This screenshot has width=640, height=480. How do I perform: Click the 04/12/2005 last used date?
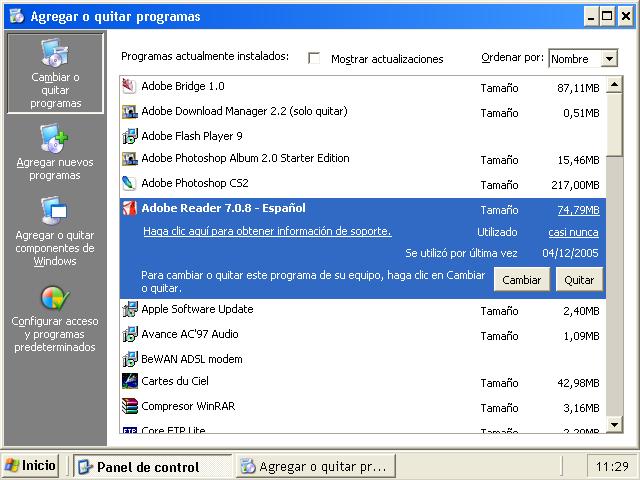570,253
